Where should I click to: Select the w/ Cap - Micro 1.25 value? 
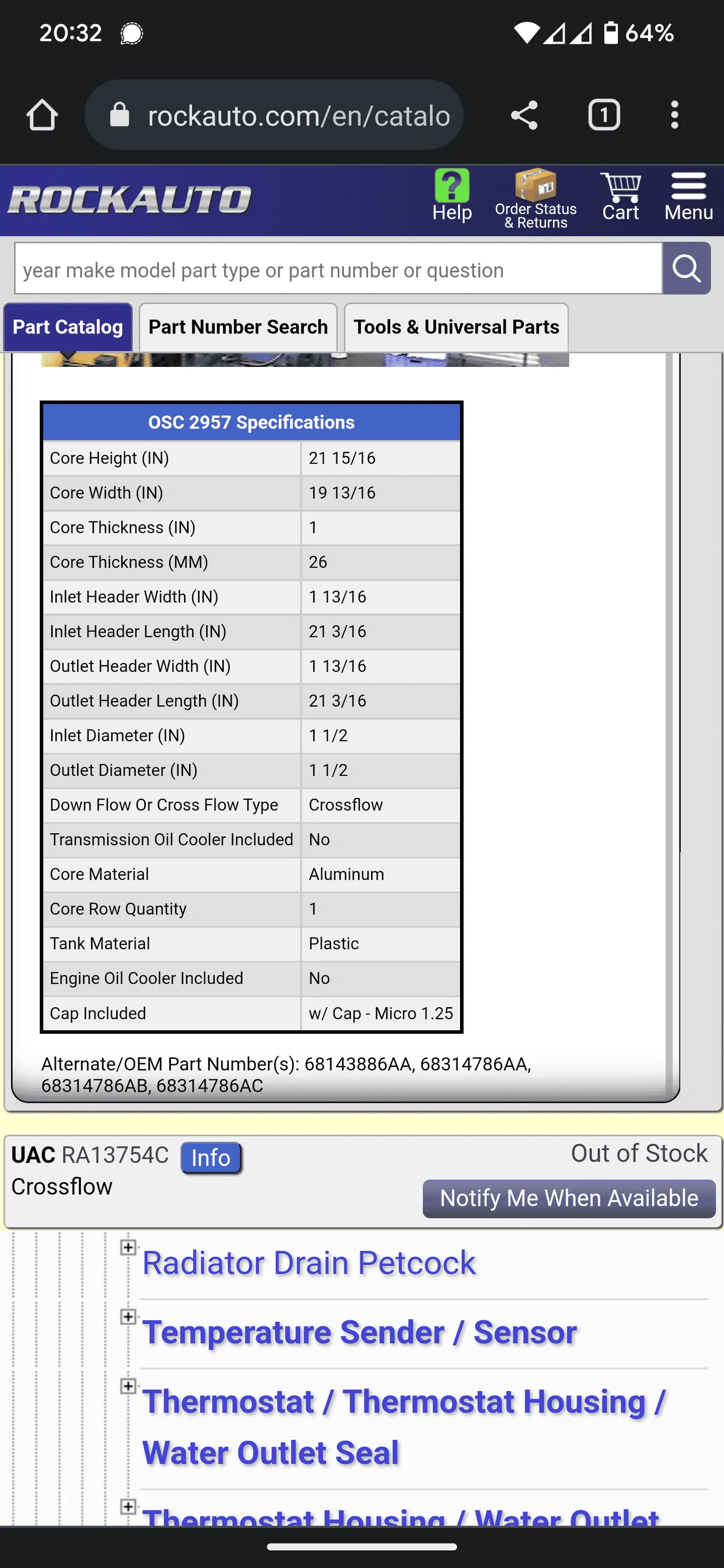381,1013
